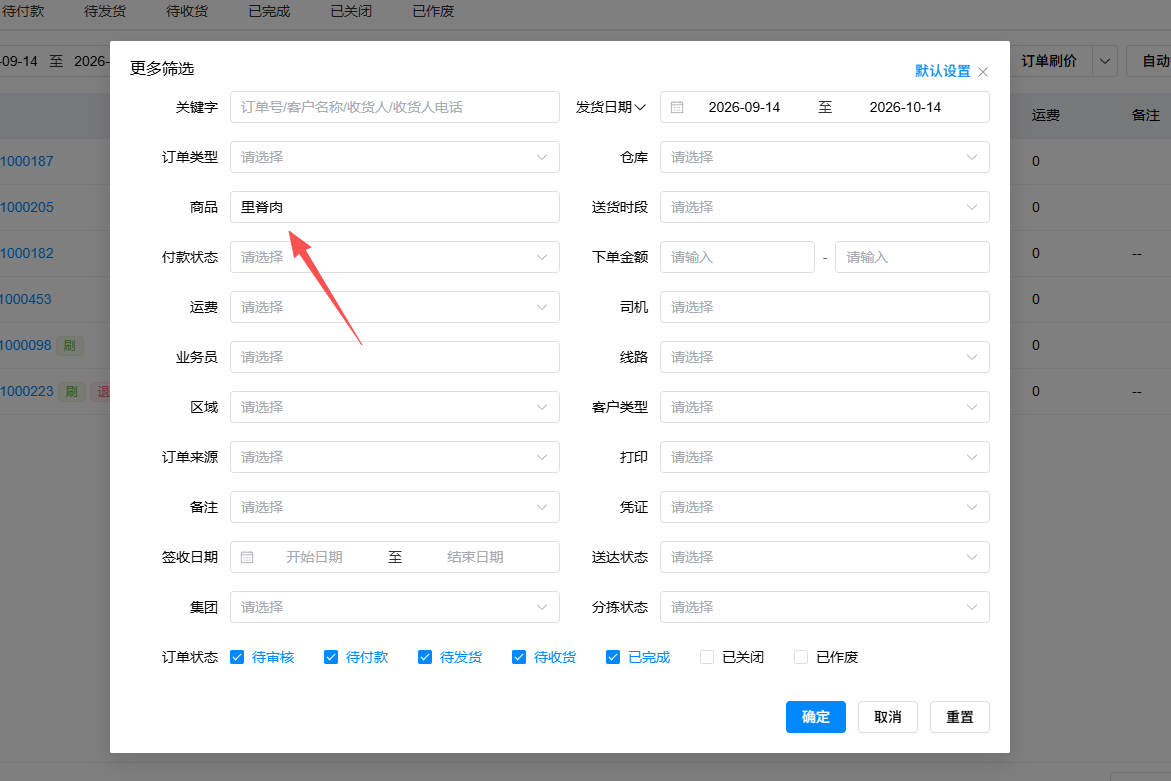Click the 业务员 select field
The image size is (1171, 781).
tap(394, 358)
